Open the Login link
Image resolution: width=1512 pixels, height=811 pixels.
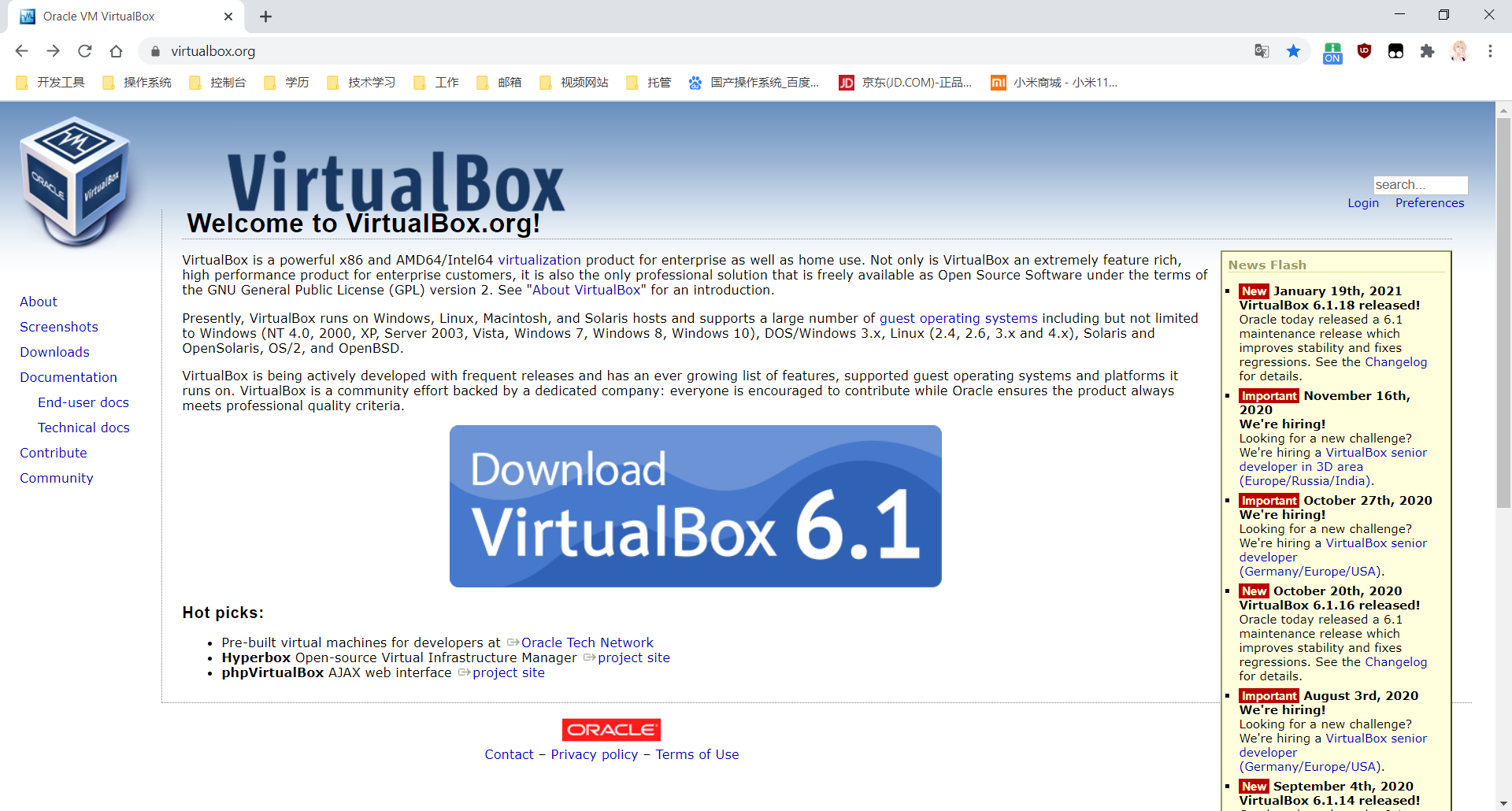click(x=1363, y=203)
